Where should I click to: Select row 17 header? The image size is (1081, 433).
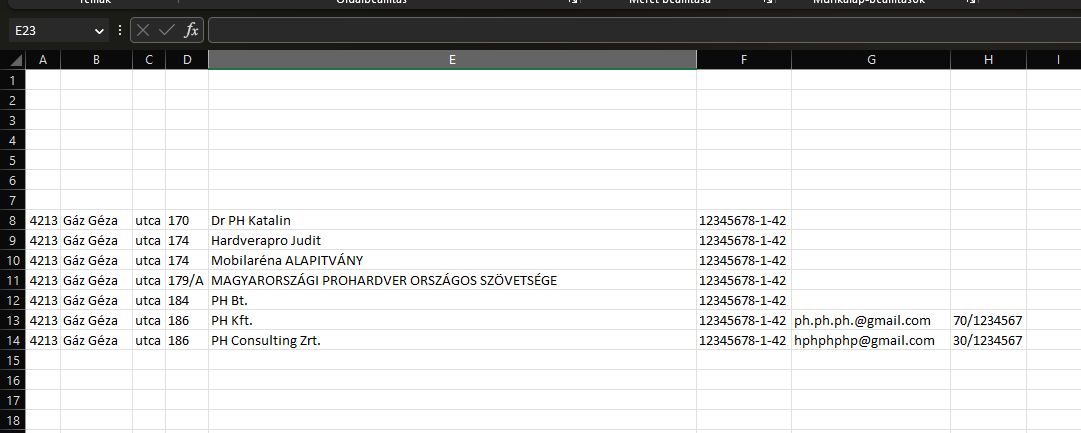[x=13, y=401]
